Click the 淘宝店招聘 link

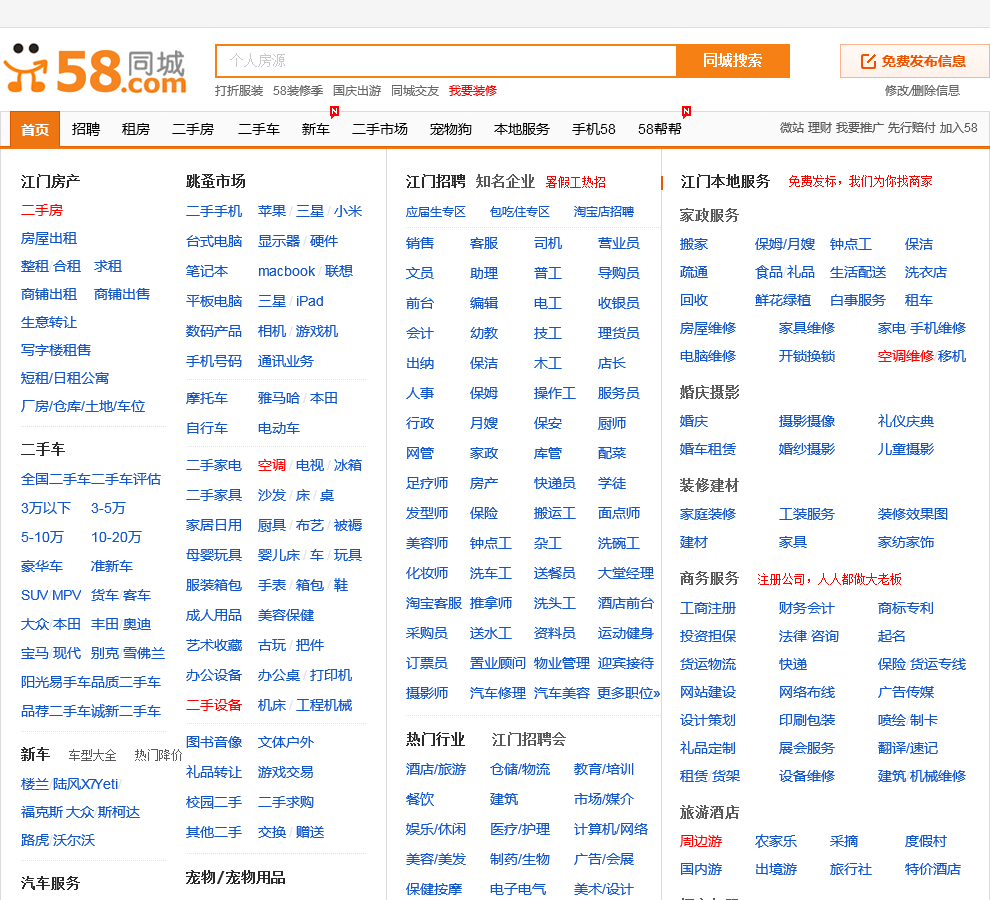point(604,212)
